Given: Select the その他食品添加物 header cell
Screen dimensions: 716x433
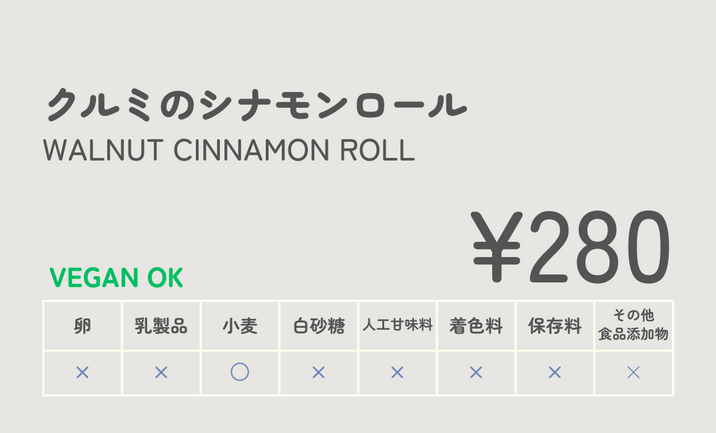Looking at the screenshot, I should coord(633,326).
